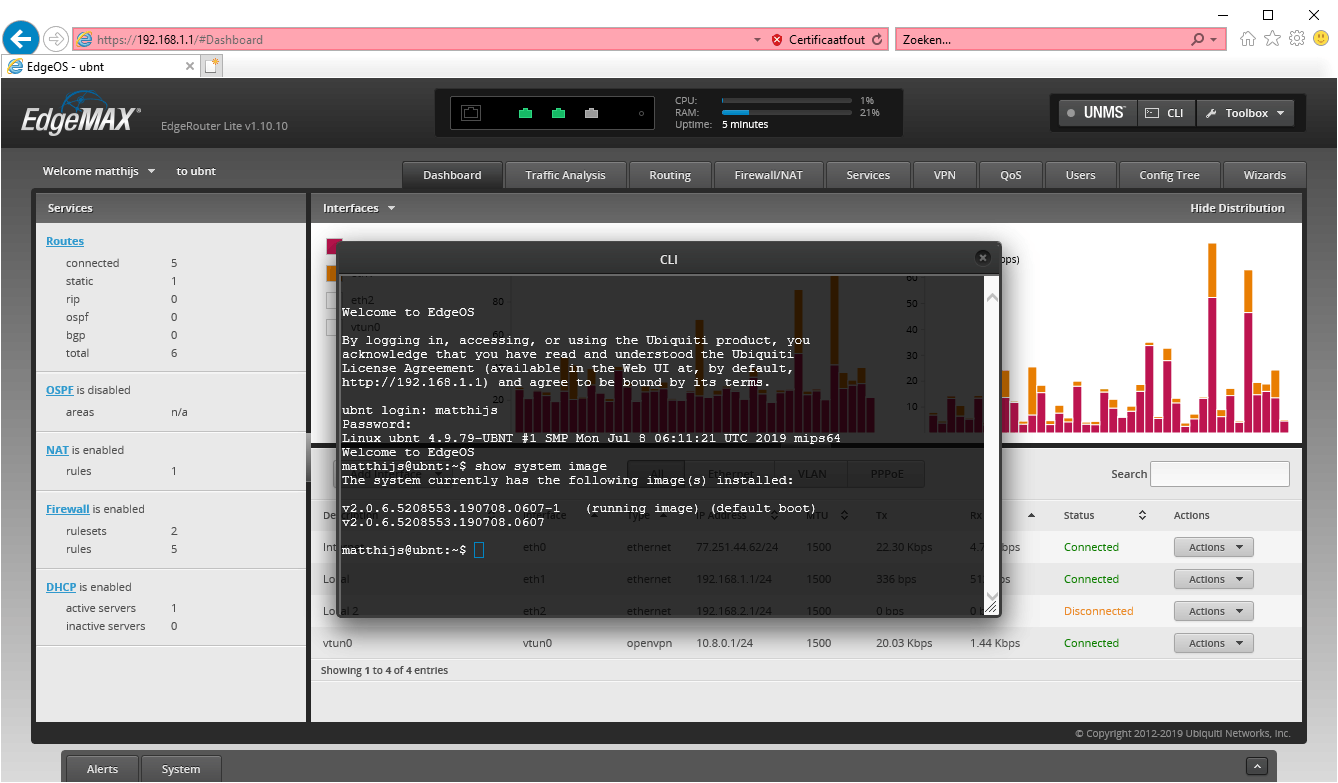This screenshot has width=1338, height=783.
Task: Open the Actions dropdown for vtun0 row
Action: click(1213, 643)
